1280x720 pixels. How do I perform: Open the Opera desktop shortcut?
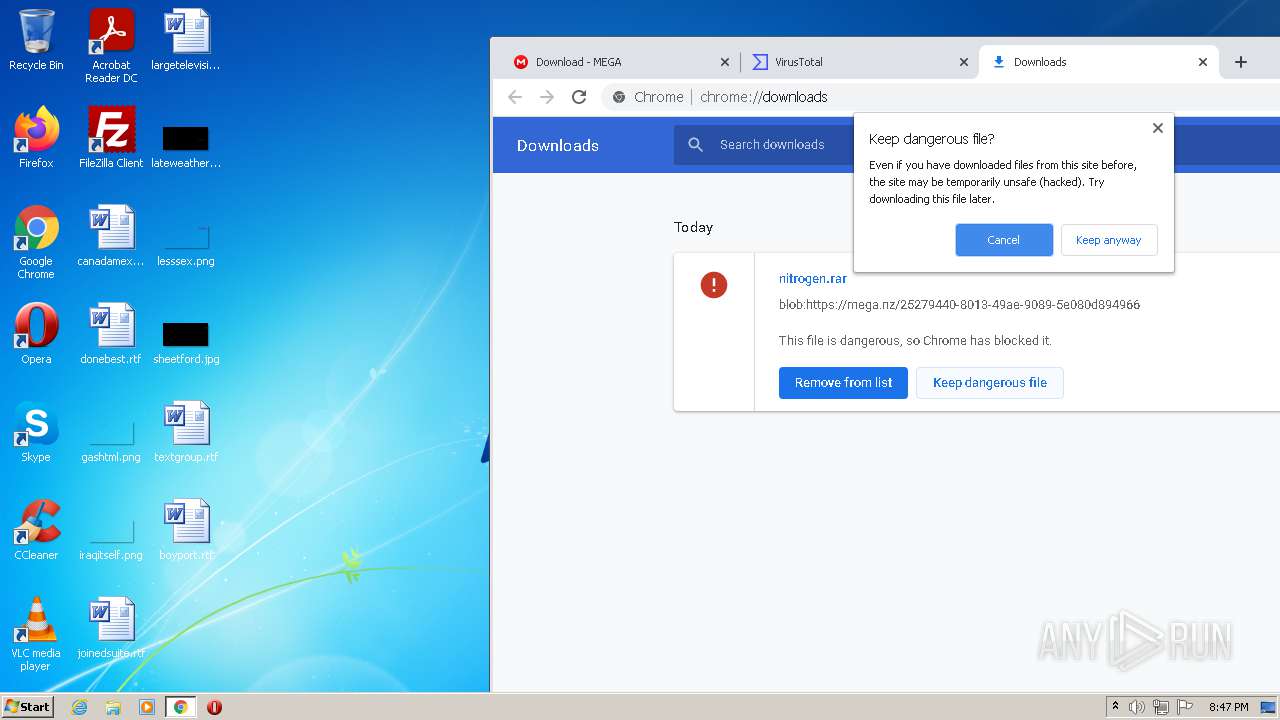pos(36,334)
